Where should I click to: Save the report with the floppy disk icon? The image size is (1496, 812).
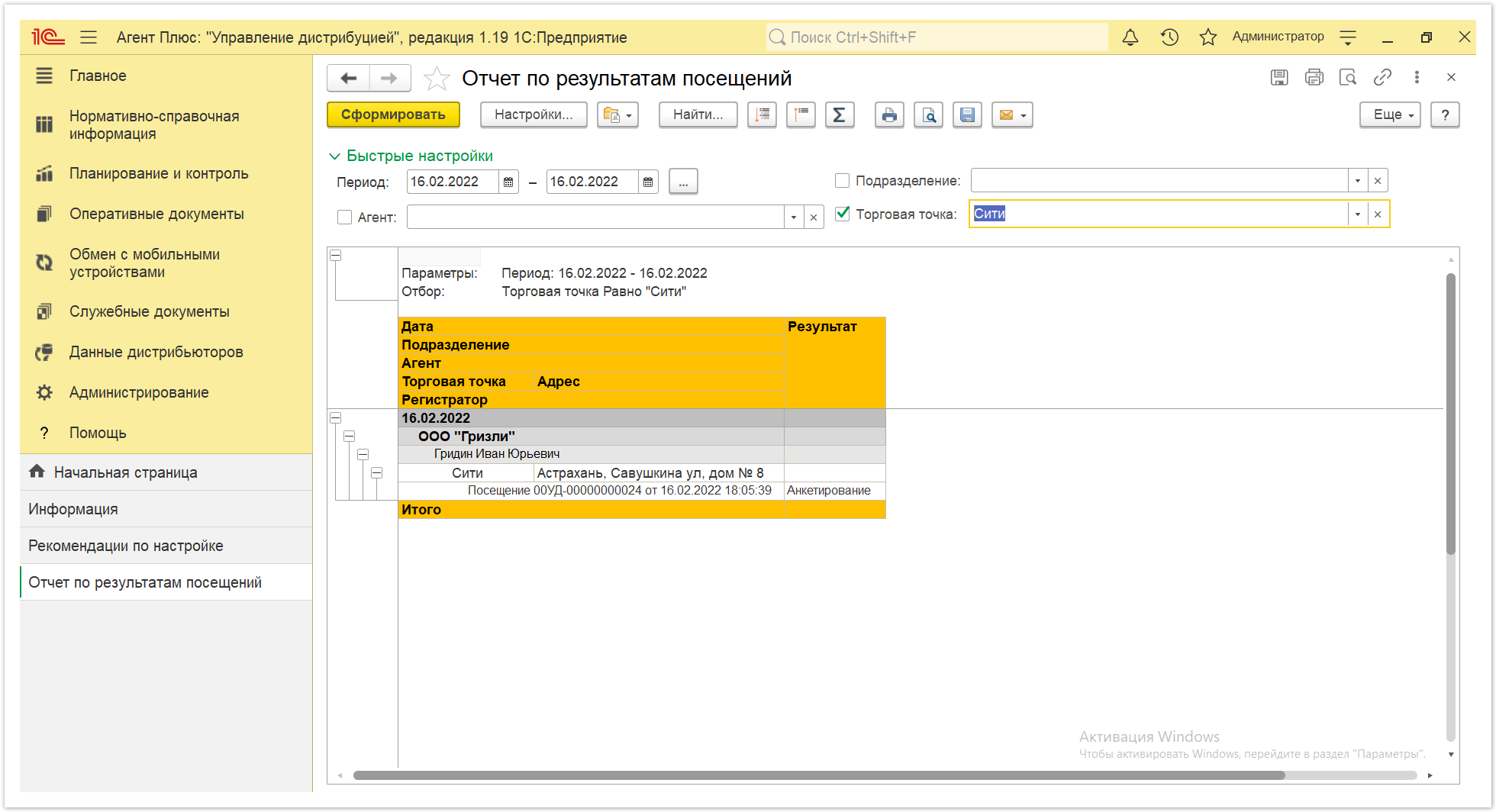[x=967, y=115]
